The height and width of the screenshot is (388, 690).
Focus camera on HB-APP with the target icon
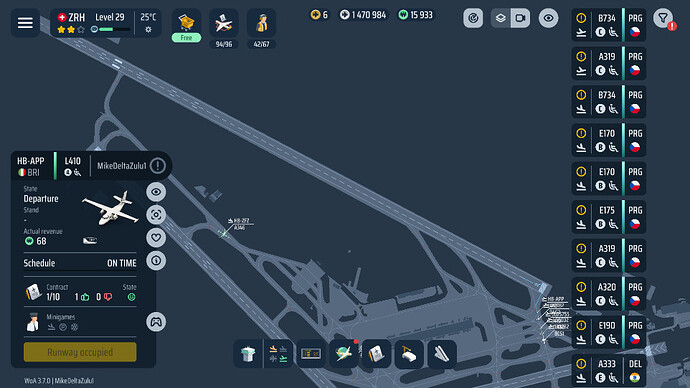pyautogui.click(x=156, y=215)
